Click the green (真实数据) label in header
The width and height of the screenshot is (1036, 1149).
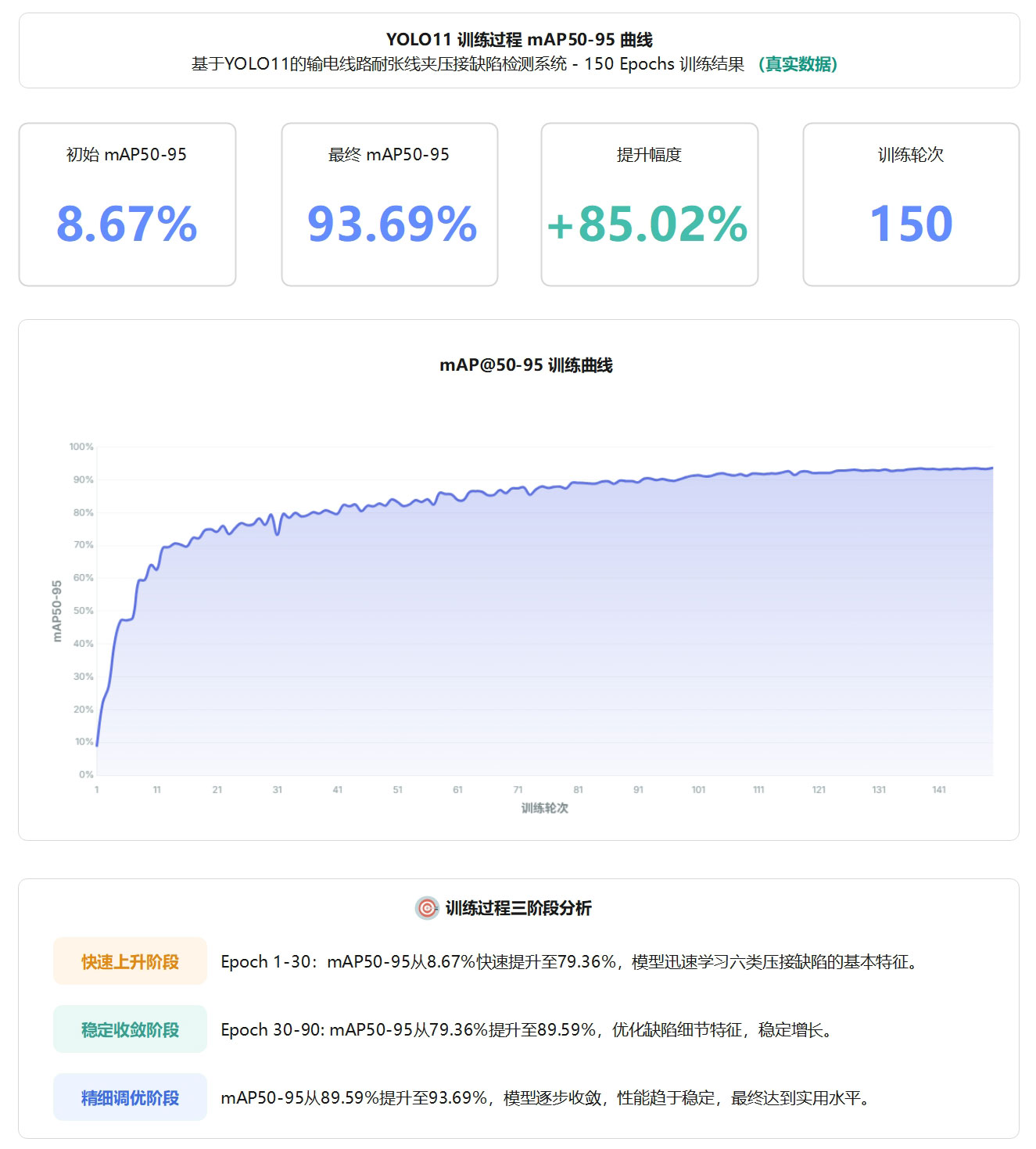coord(798,64)
